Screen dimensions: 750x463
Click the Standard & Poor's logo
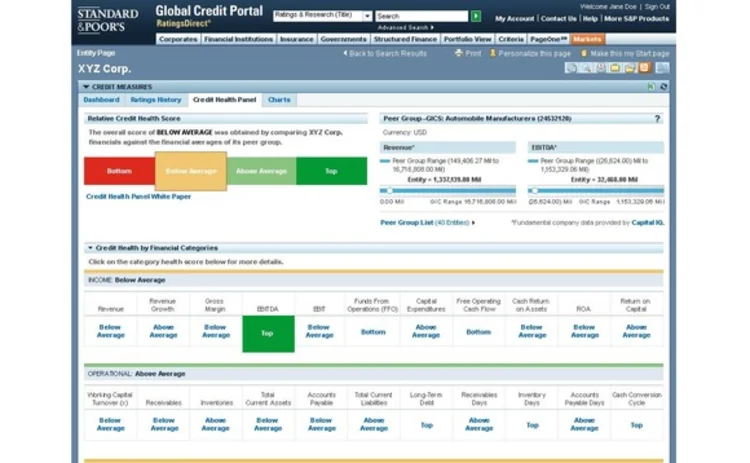(x=108, y=20)
